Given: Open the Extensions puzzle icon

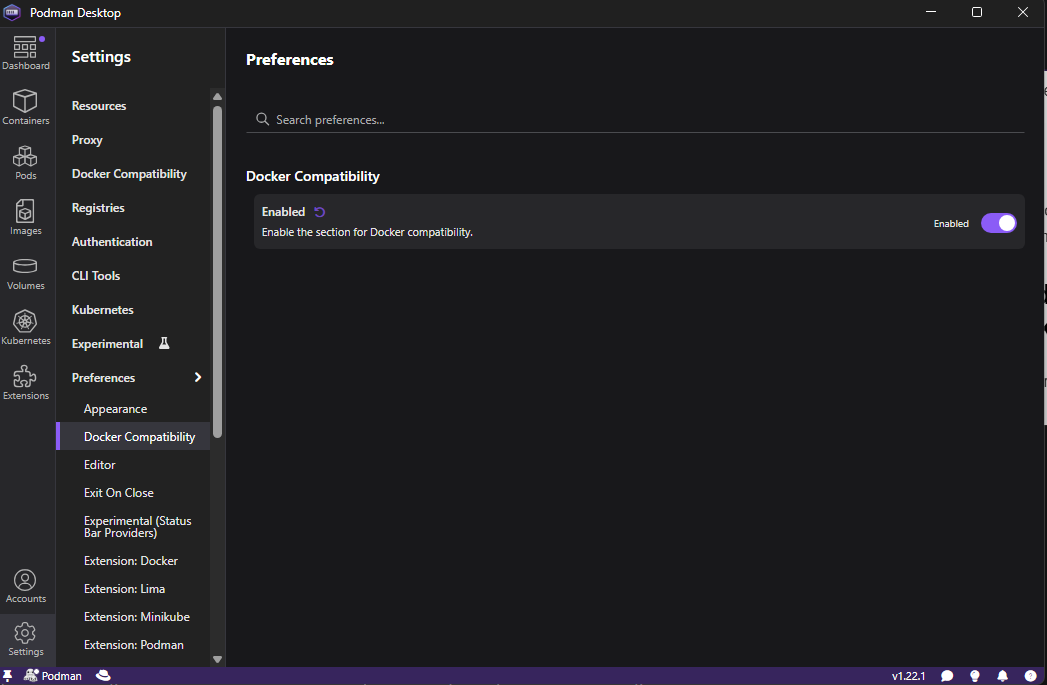Looking at the screenshot, I should [25, 383].
